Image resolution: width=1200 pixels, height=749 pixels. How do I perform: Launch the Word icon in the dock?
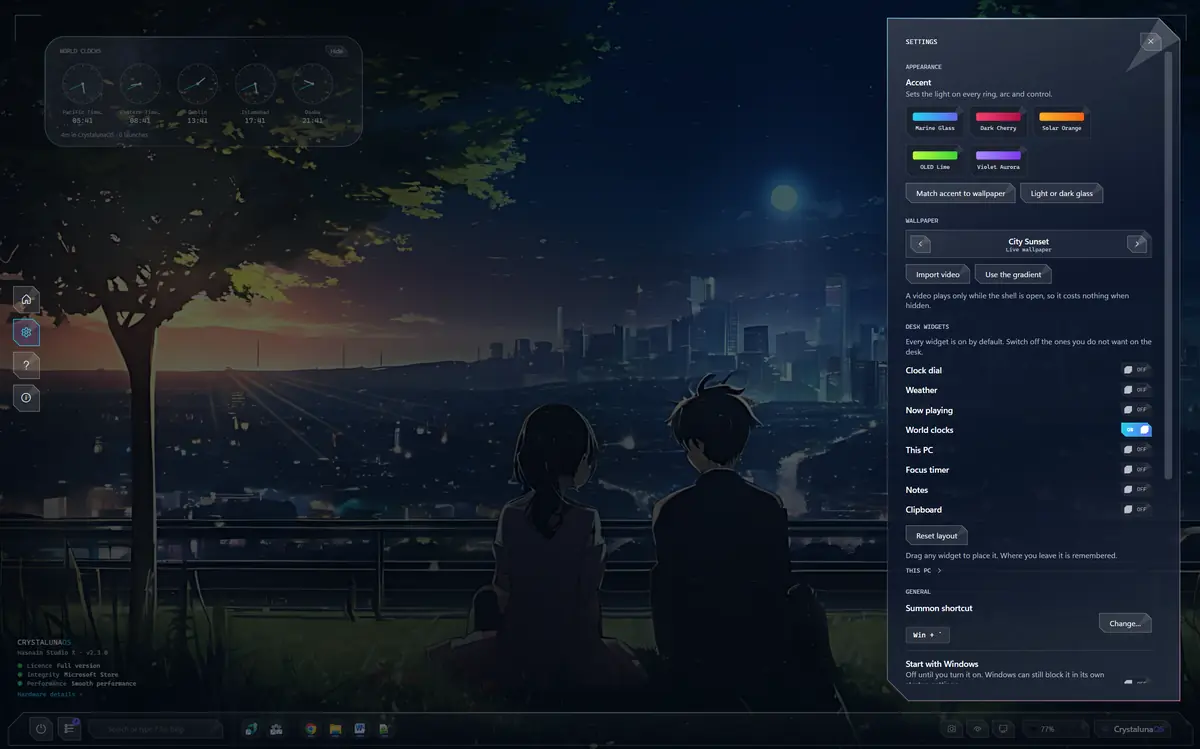360,730
